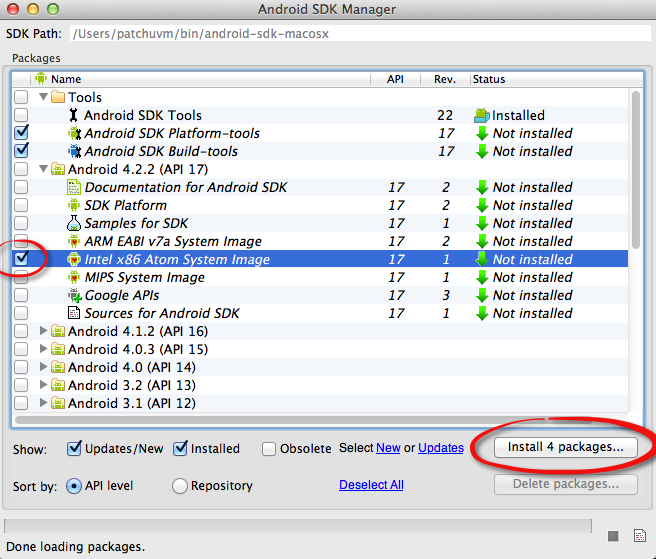This screenshot has width=656, height=559.
Task: Click the Android 4.1.2 (API 16) folder icon
Action: pos(58,331)
